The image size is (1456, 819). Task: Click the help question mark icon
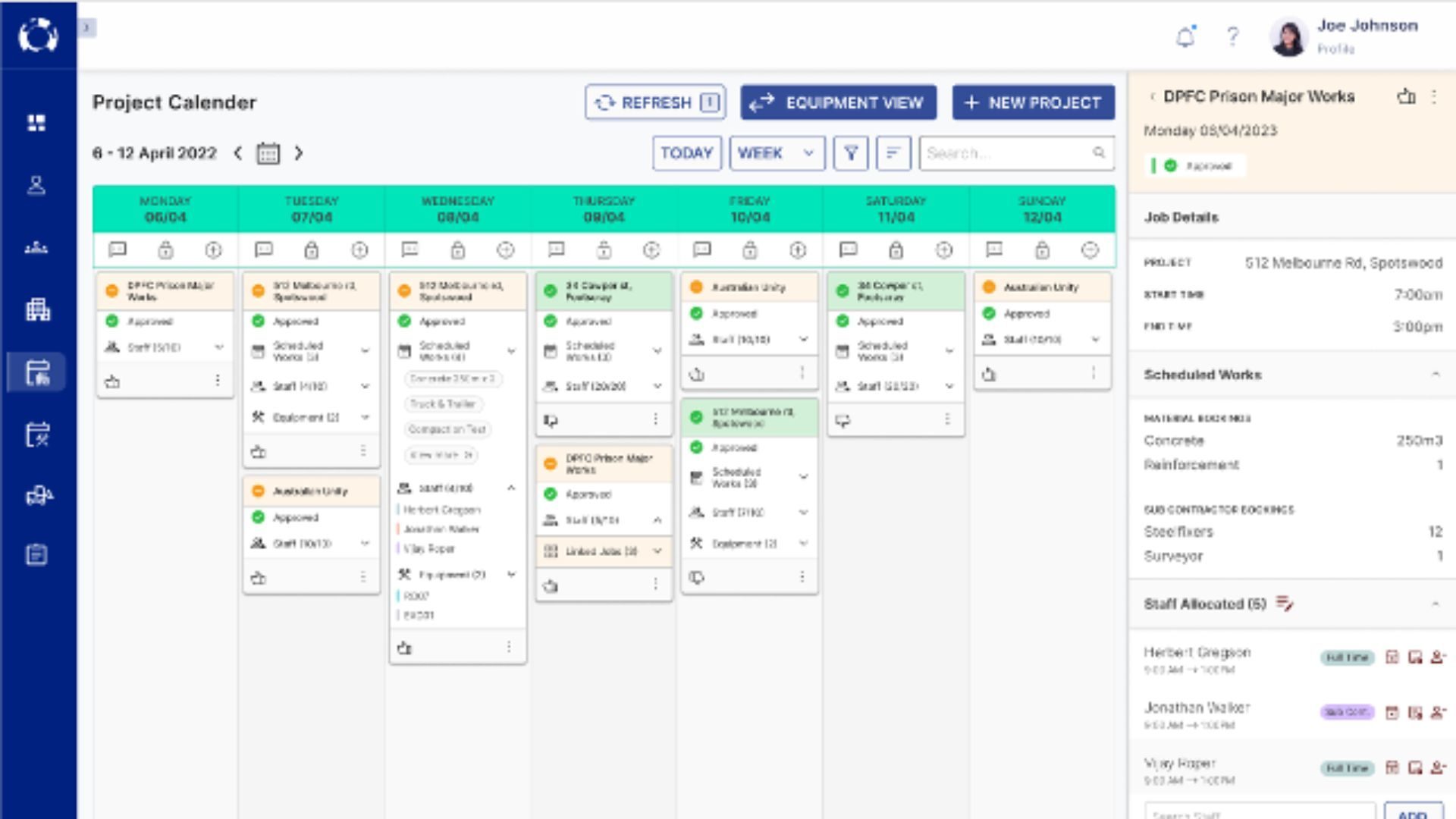coord(1232,36)
